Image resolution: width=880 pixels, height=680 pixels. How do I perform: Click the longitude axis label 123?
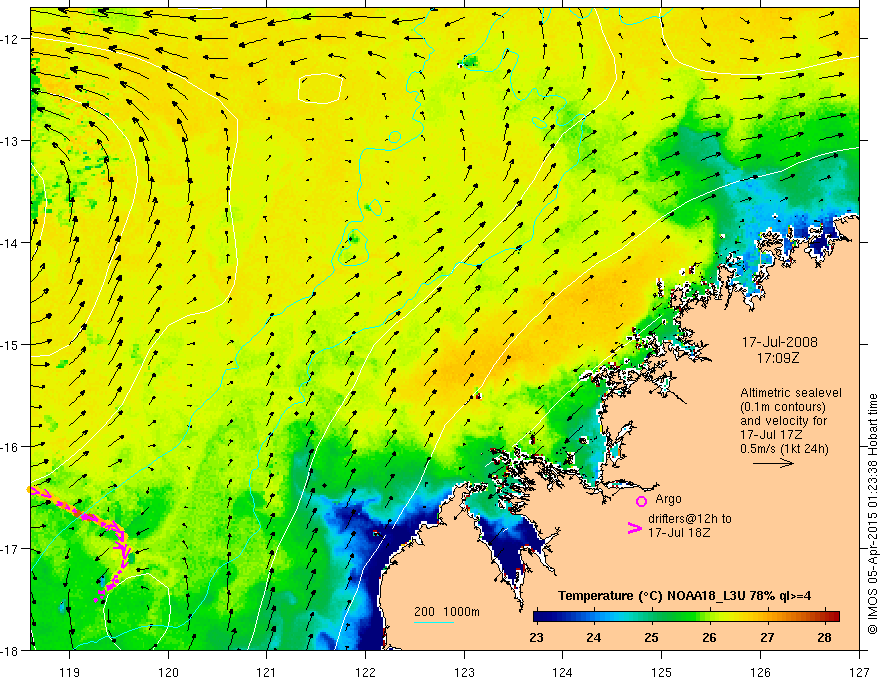click(x=464, y=672)
